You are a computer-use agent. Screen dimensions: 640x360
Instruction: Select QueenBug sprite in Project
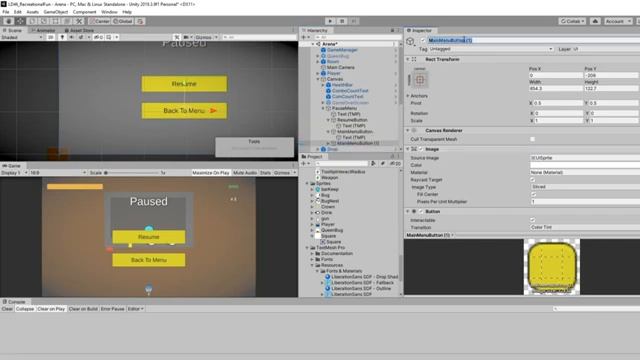point(332,230)
